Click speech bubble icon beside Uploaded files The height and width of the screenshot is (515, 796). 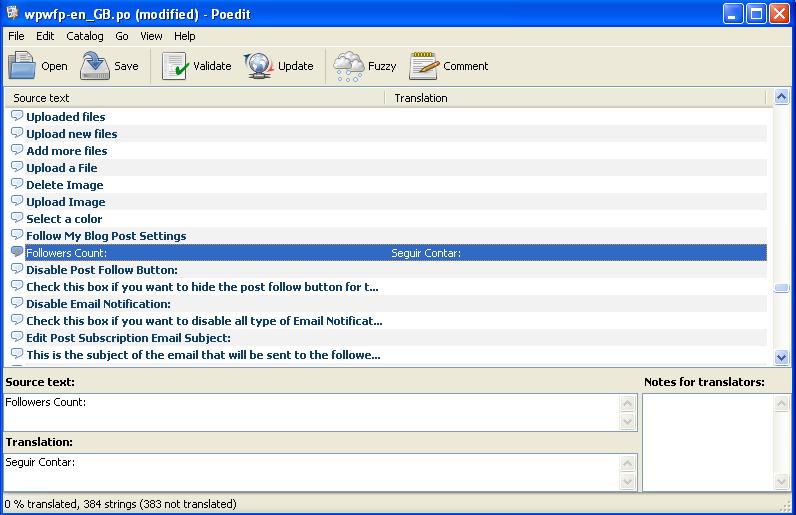tap(17, 117)
